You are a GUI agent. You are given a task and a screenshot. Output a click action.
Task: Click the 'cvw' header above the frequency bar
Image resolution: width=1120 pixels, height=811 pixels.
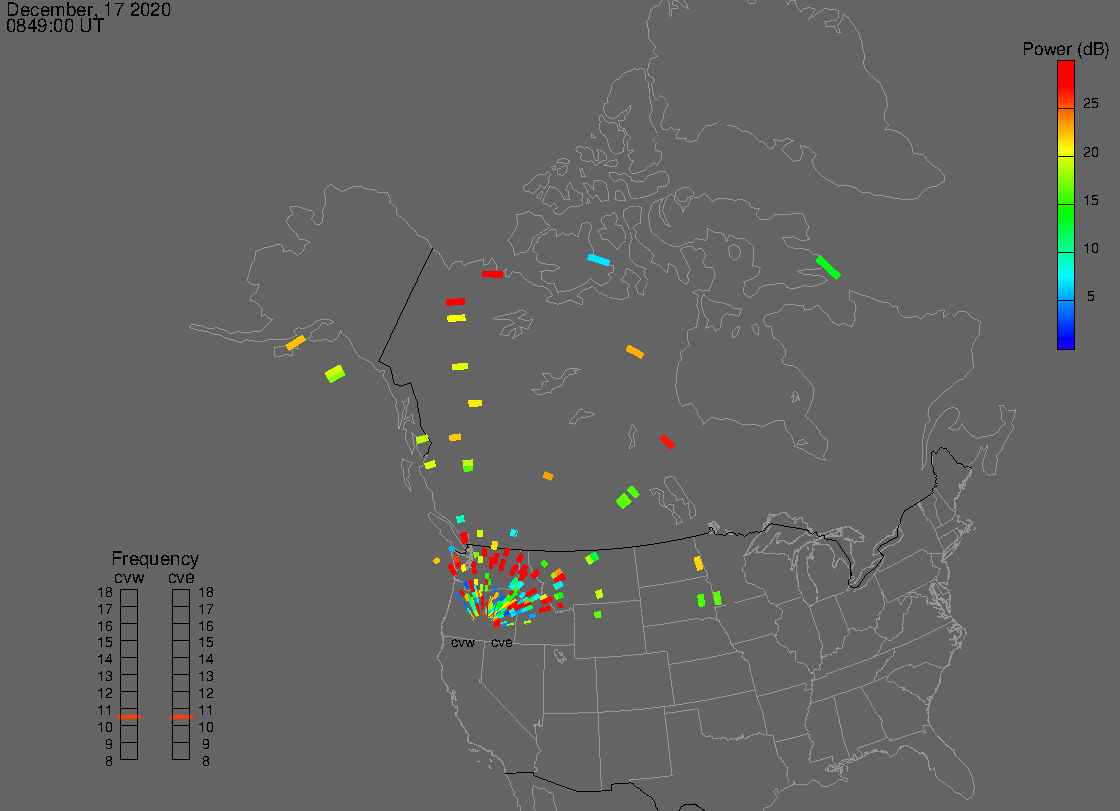pyautogui.click(x=129, y=577)
